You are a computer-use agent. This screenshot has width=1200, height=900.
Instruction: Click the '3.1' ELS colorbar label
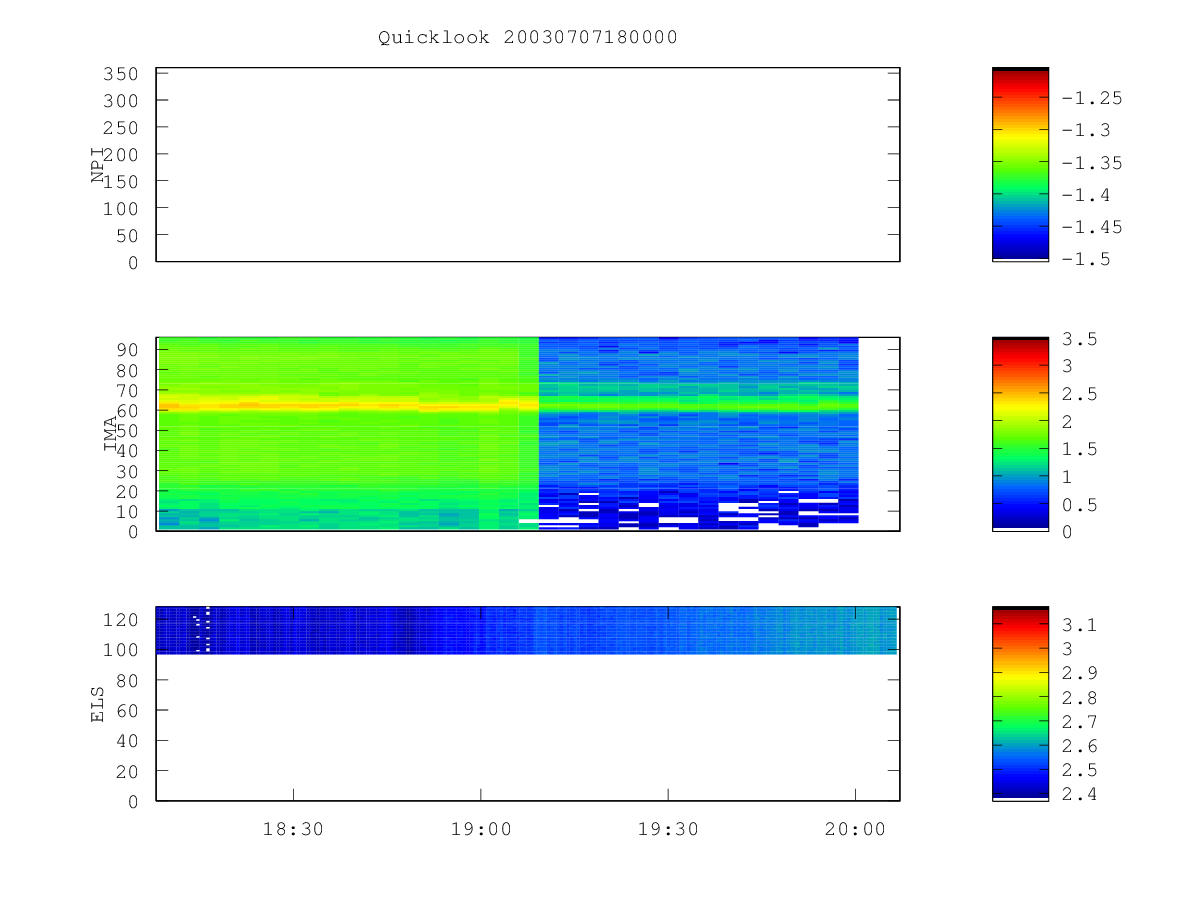[x=1080, y=625]
